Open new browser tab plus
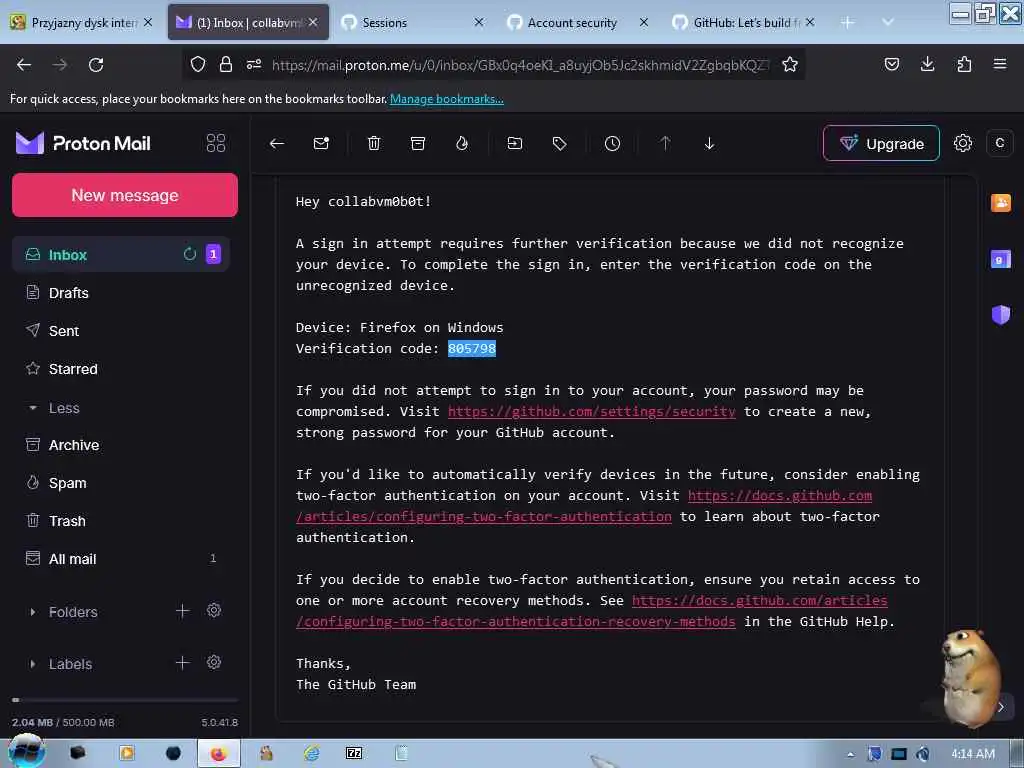The width and height of the screenshot is (1024, 768). [848, 22]
